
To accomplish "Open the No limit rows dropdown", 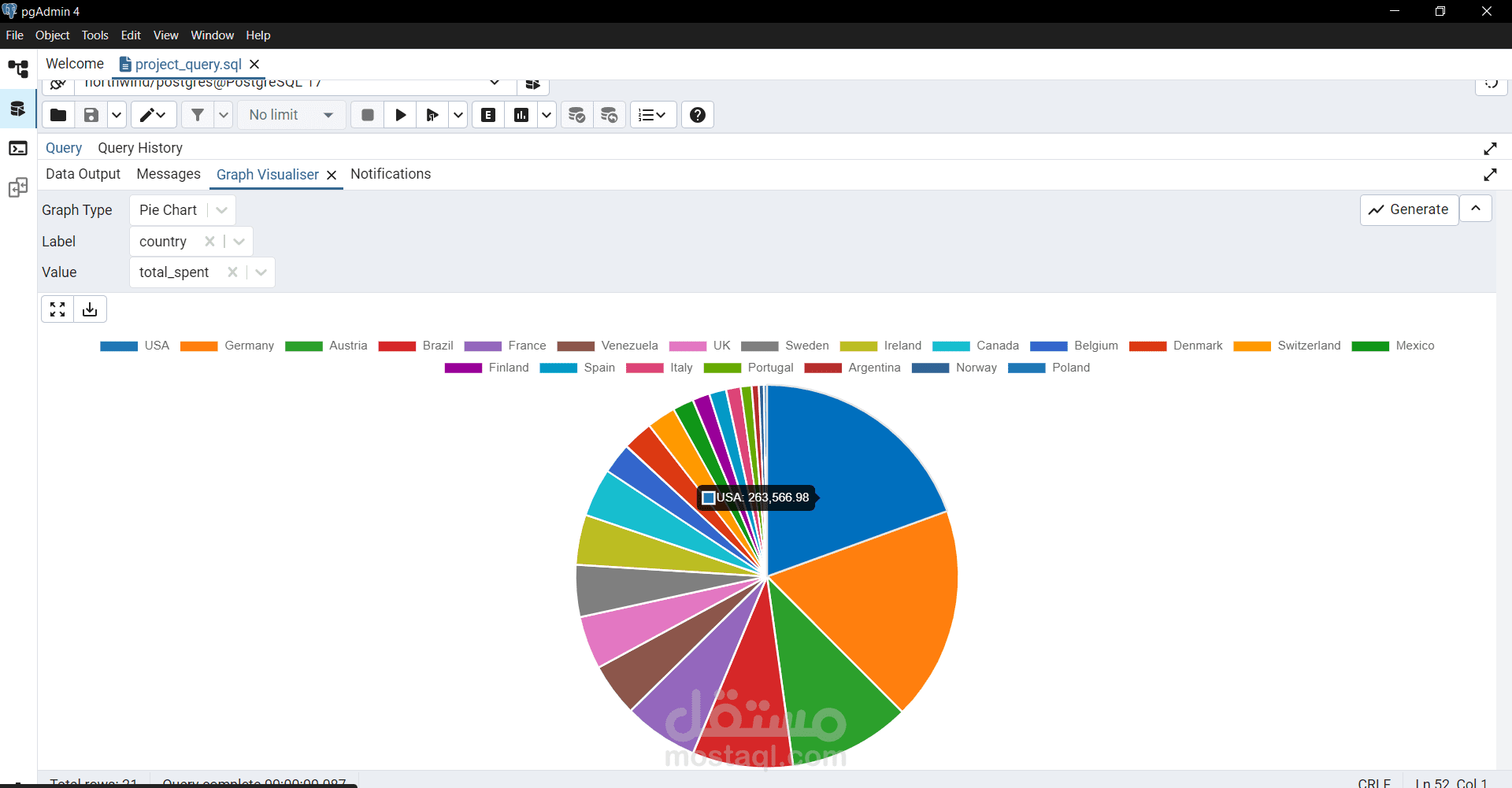I will pos(291,115).
